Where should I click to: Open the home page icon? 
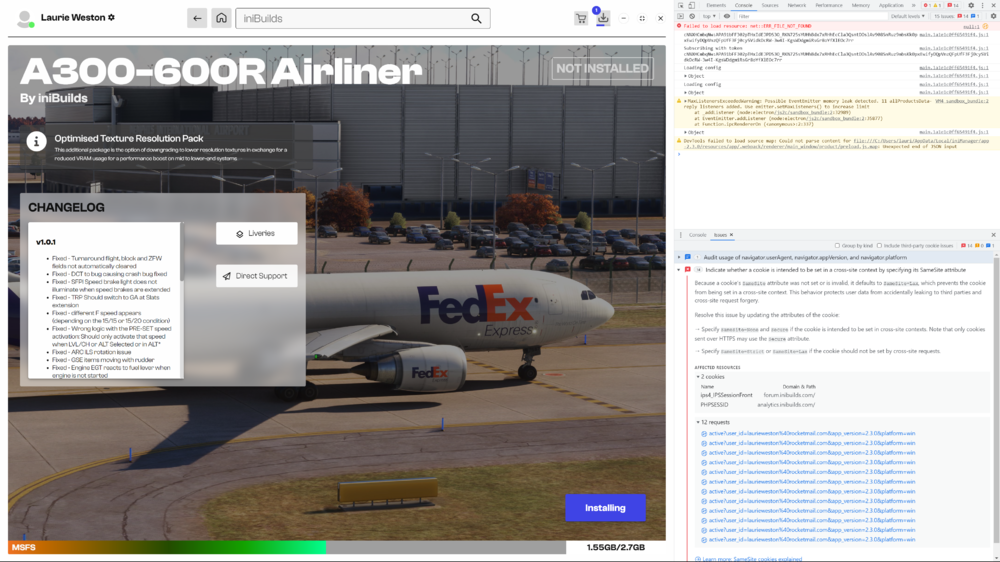[x=221, y=18]
